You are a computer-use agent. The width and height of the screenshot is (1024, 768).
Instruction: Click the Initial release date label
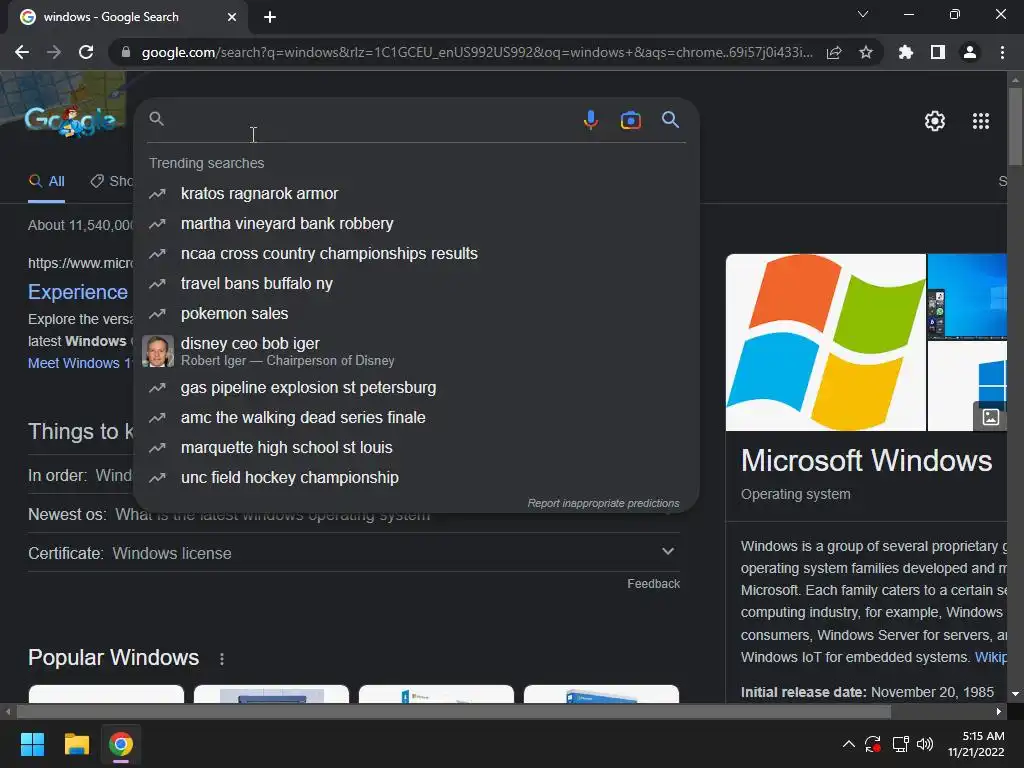click(803, 692)
